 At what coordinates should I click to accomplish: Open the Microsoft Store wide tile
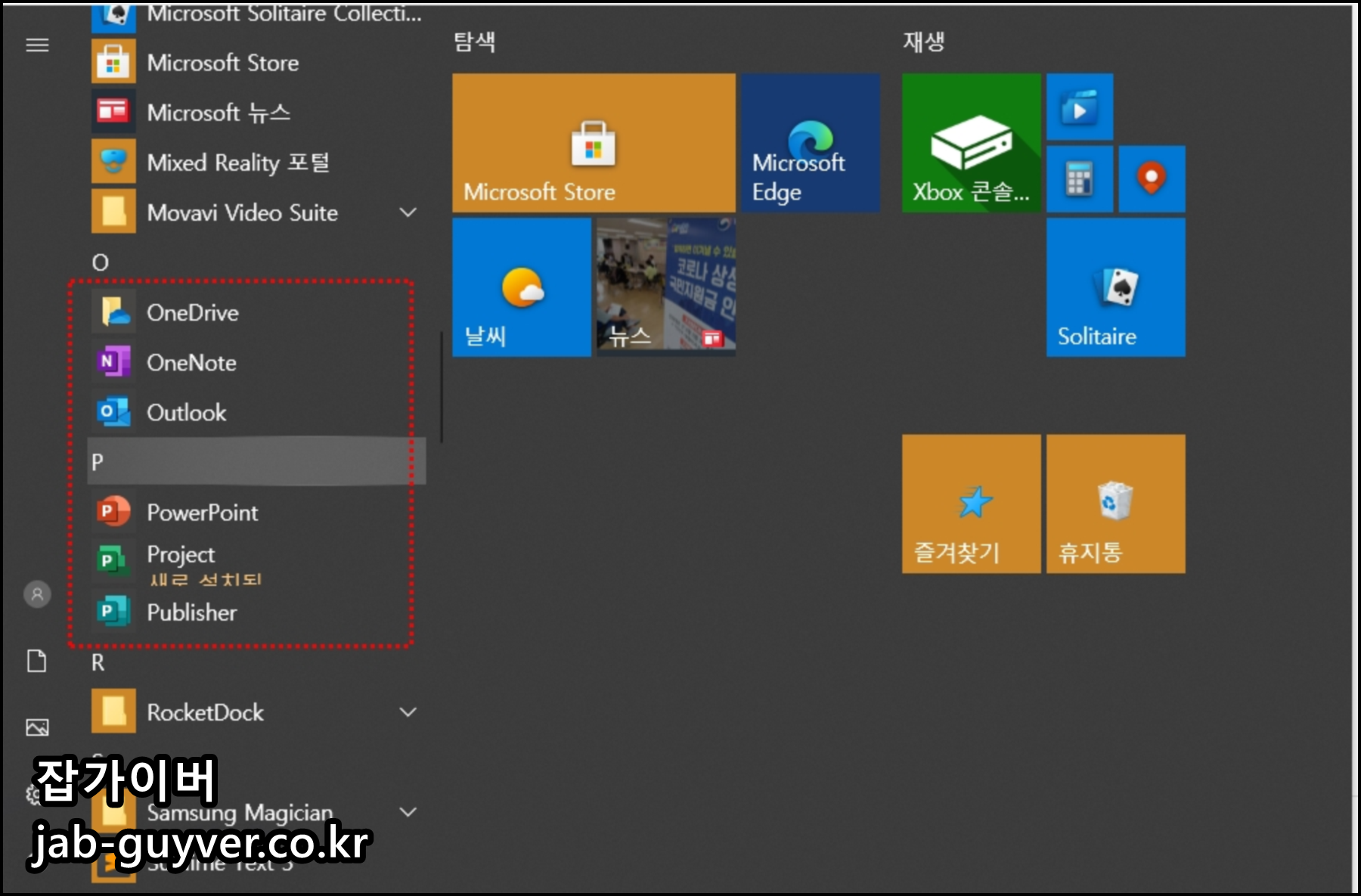tap(594, 142)
